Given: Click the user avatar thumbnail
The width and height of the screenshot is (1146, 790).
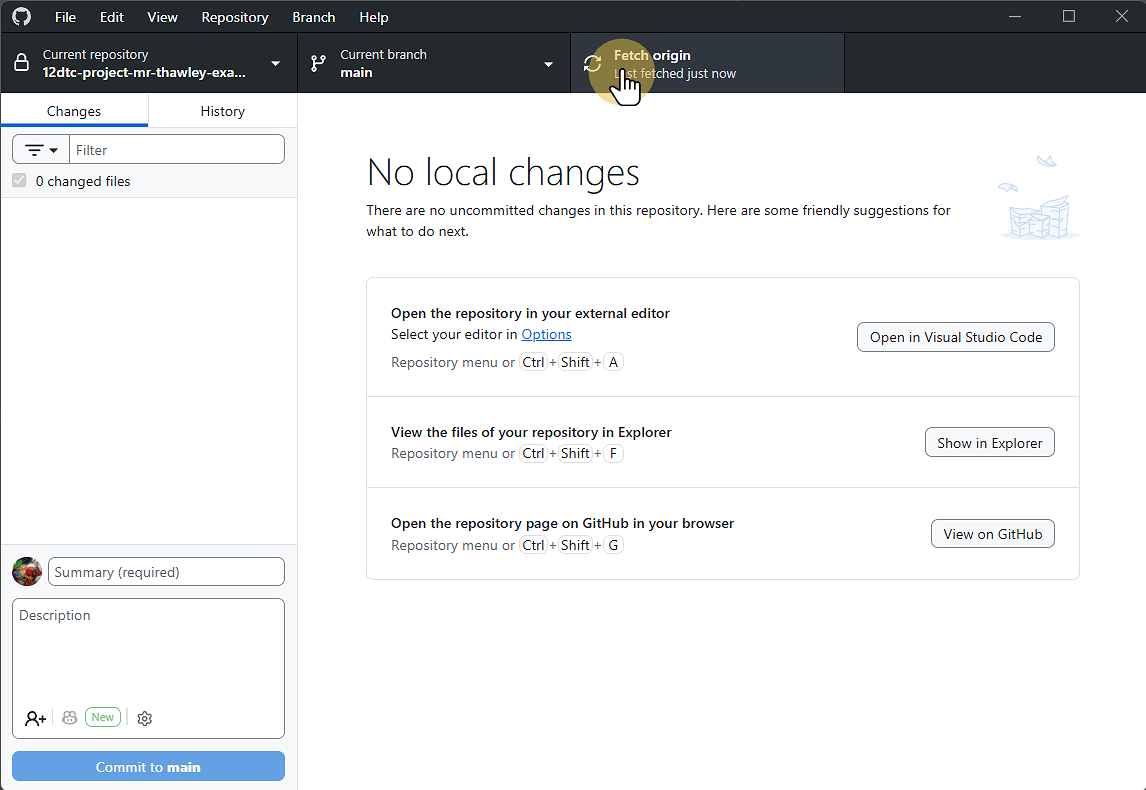Looking at the screenshot, I should [x=27, y=571].
